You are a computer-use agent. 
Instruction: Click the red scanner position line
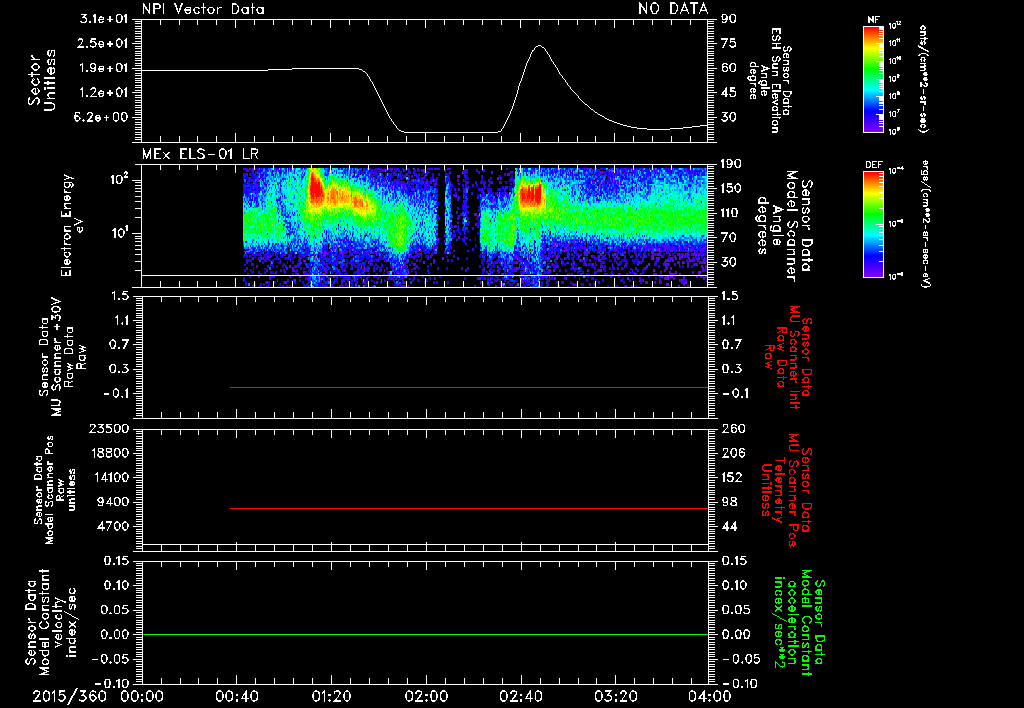pos(469,508)
